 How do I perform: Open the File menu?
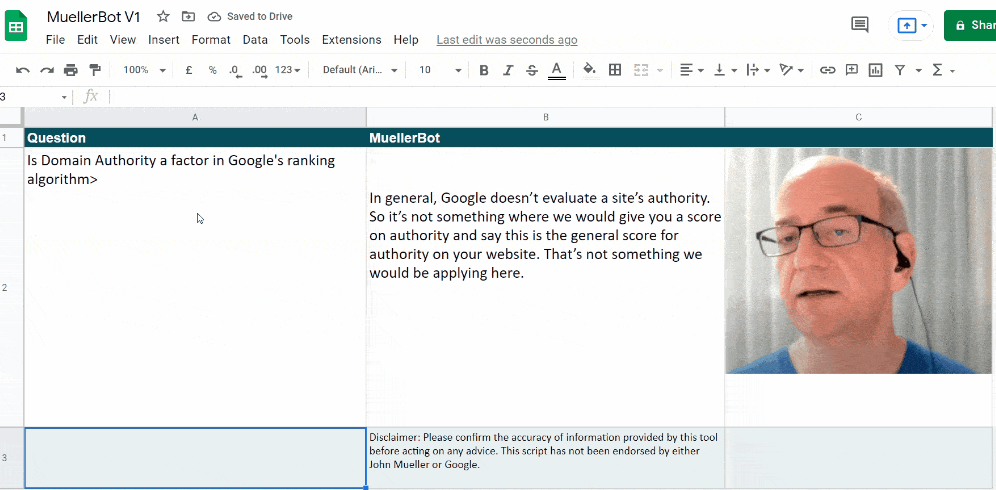pos(55,39)
